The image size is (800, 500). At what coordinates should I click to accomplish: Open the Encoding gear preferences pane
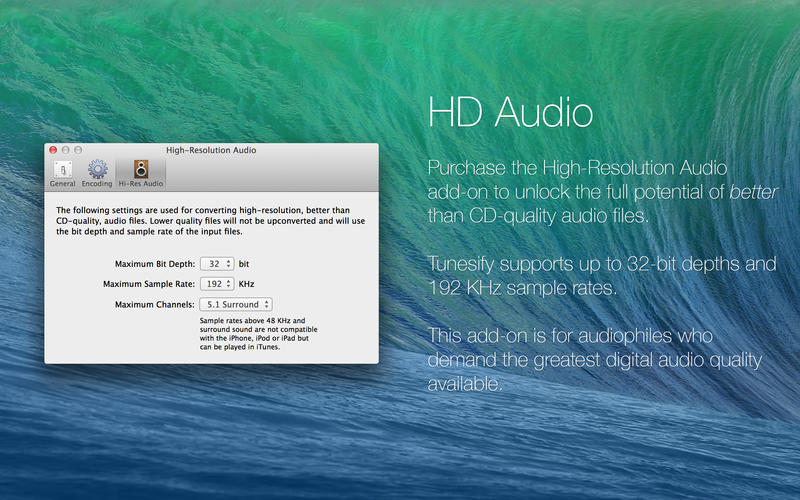click(x=97, y=173)
